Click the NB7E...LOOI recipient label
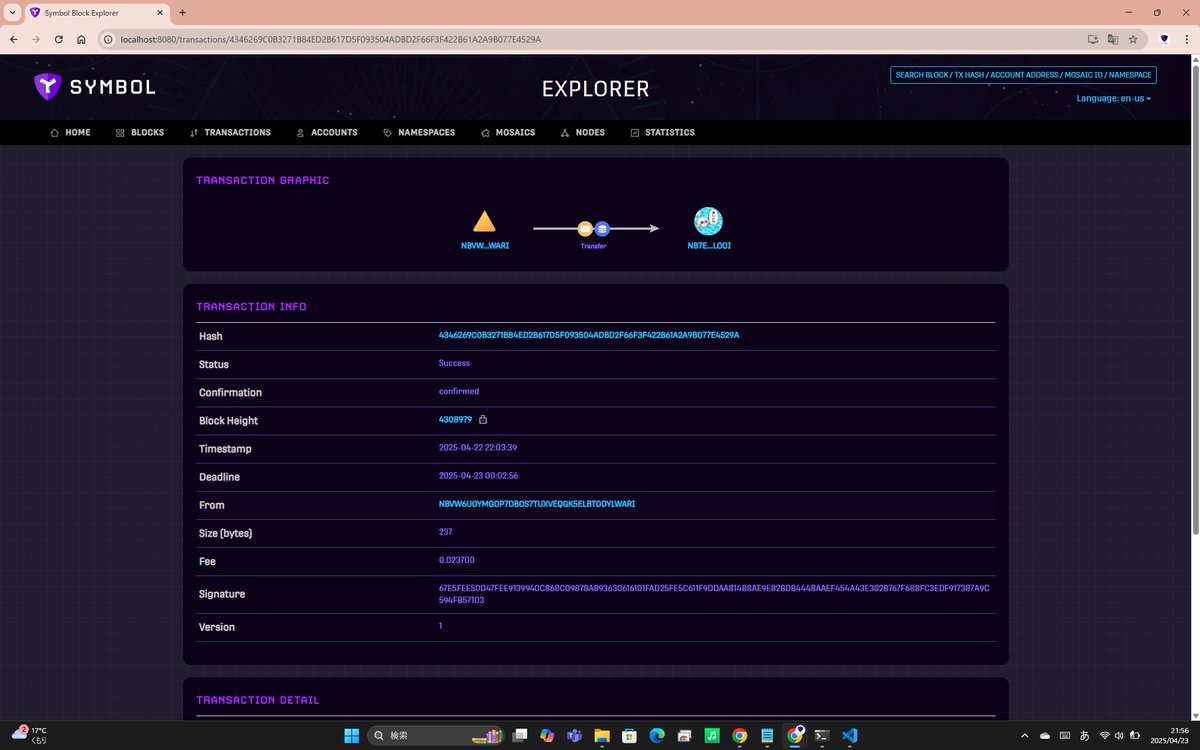 [x=709, y=245]
